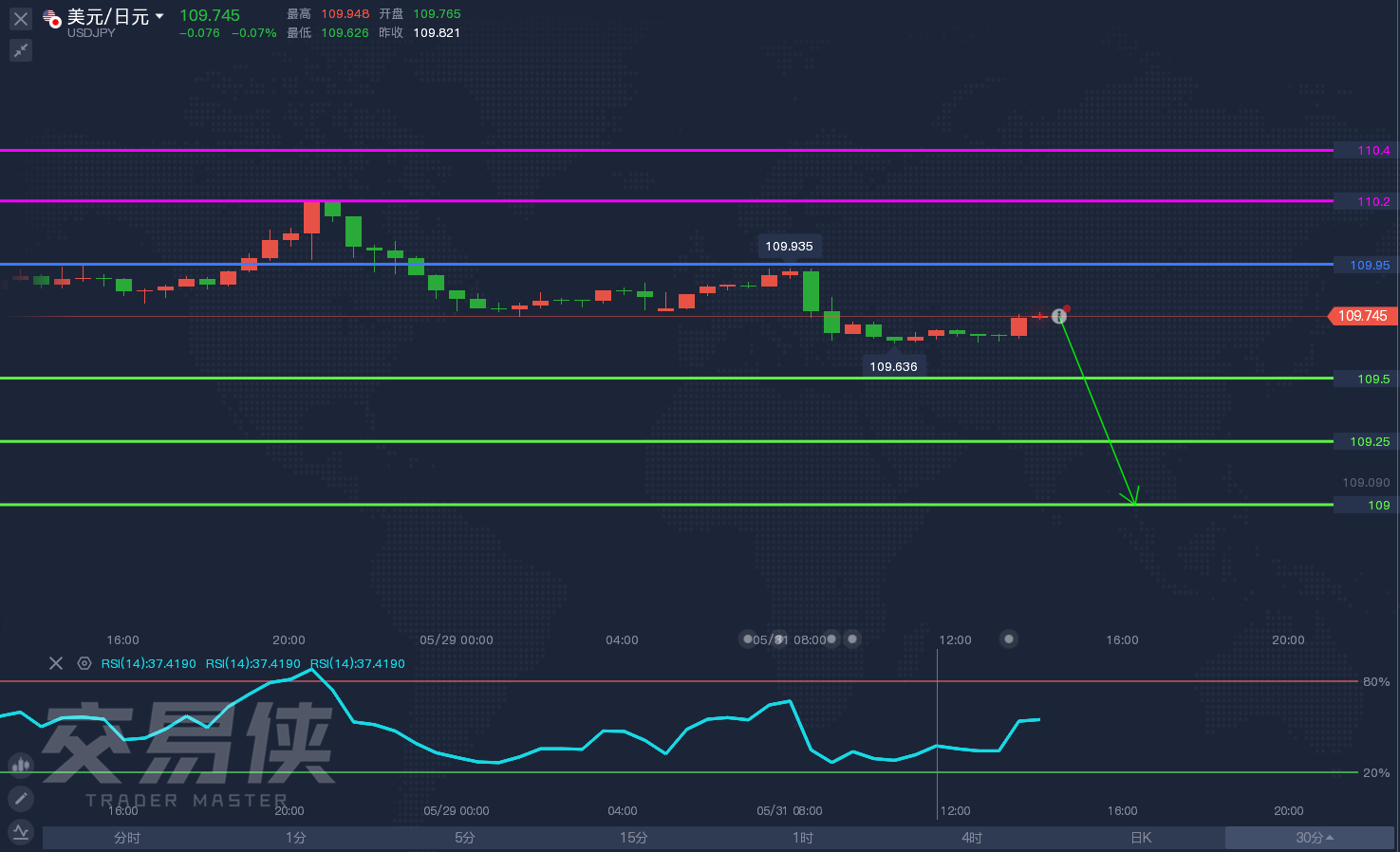Select the 110.4 magenta price line label
The width and height of the screenshot is (1400, 852).
1365,151
